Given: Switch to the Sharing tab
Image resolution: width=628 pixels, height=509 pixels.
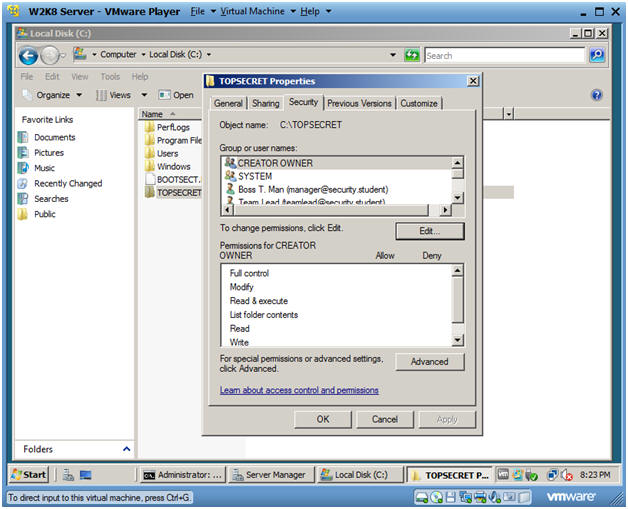Looking at the screenshot, I should [x=266, y=103].
